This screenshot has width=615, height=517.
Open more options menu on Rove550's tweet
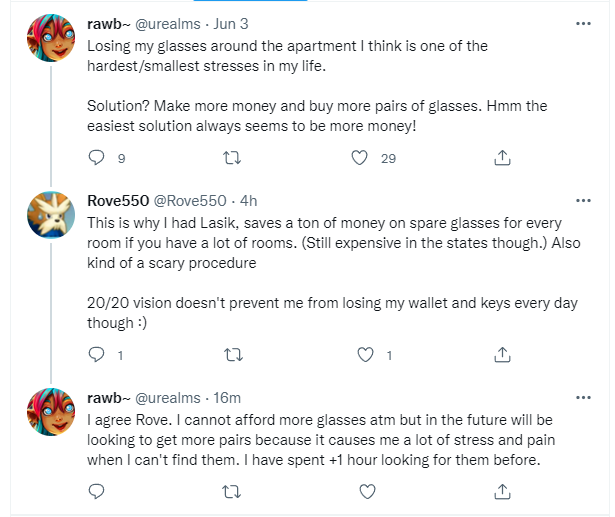click(583, 200)
